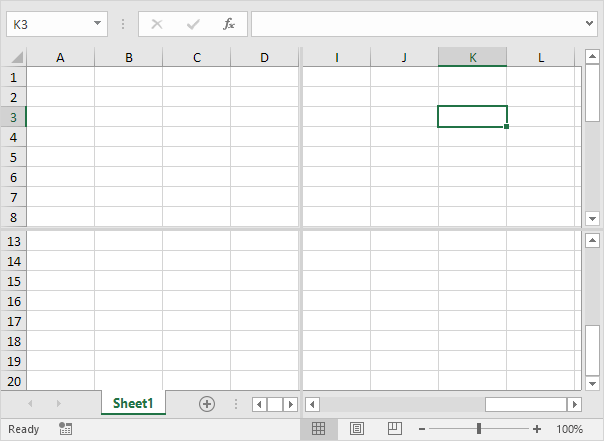Viewport: 604px width, 441px height.
Task: Select column K header
Action: tap(472, 58)
